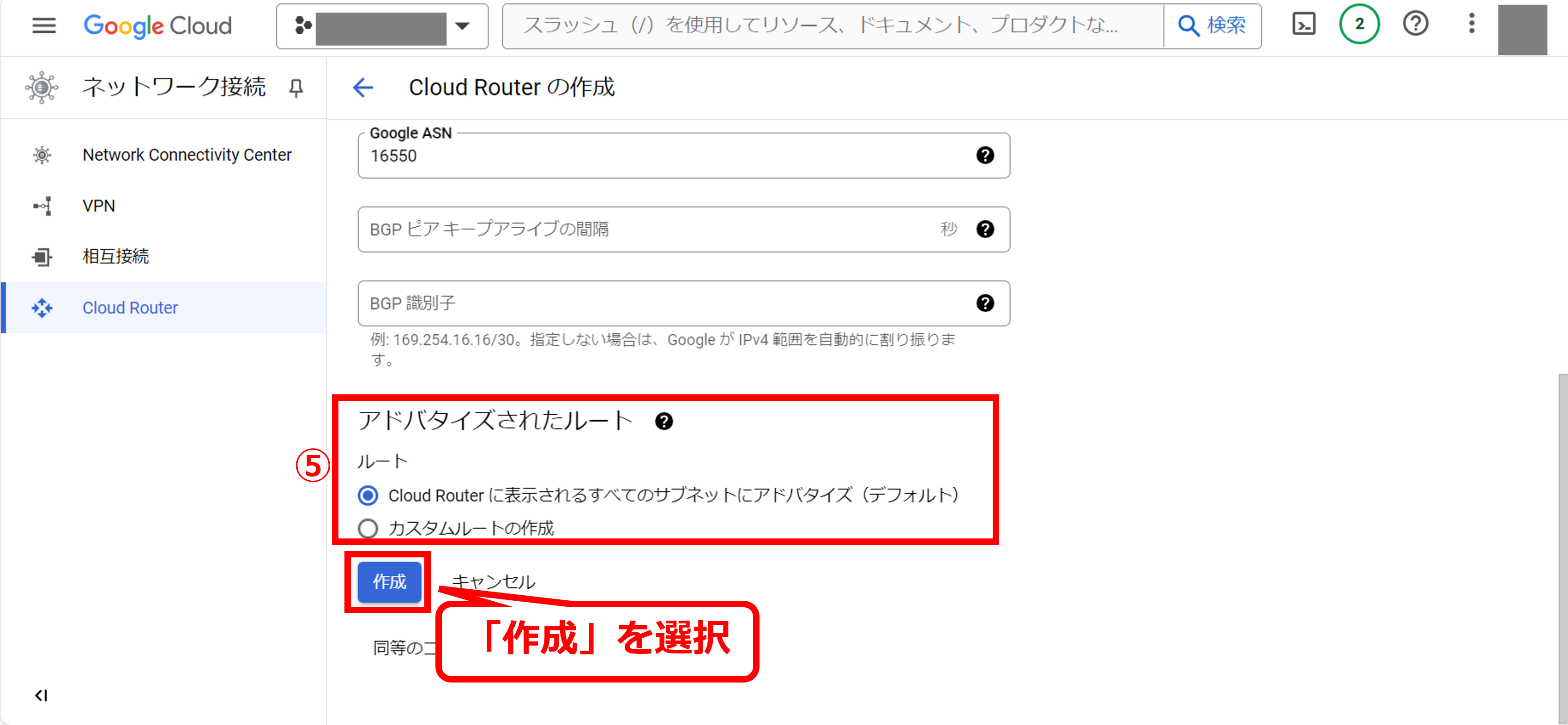Click the blue 作成 button
The width and height of the screenshot is (1568, 725).
click(389, 582)
